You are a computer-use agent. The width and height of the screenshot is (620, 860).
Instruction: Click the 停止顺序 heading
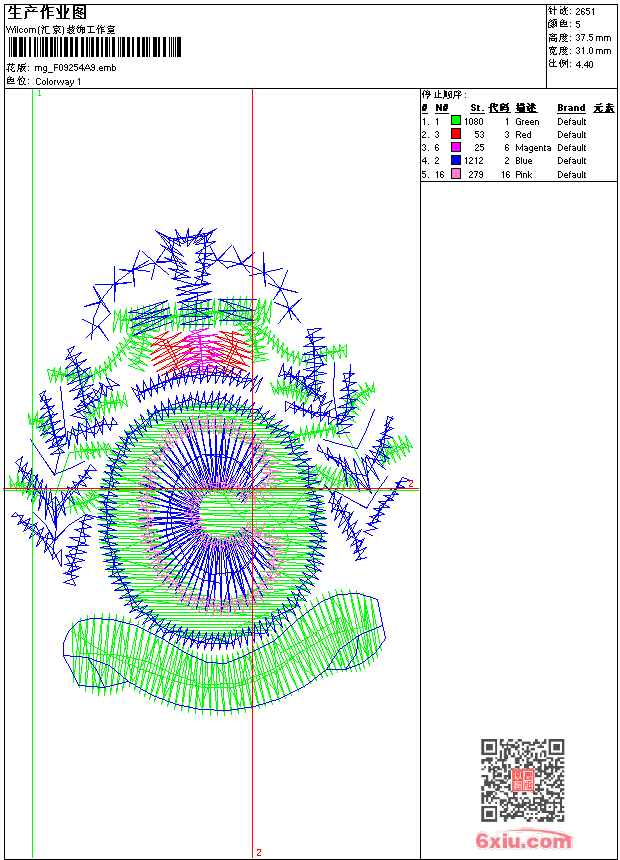coord(444,95)
